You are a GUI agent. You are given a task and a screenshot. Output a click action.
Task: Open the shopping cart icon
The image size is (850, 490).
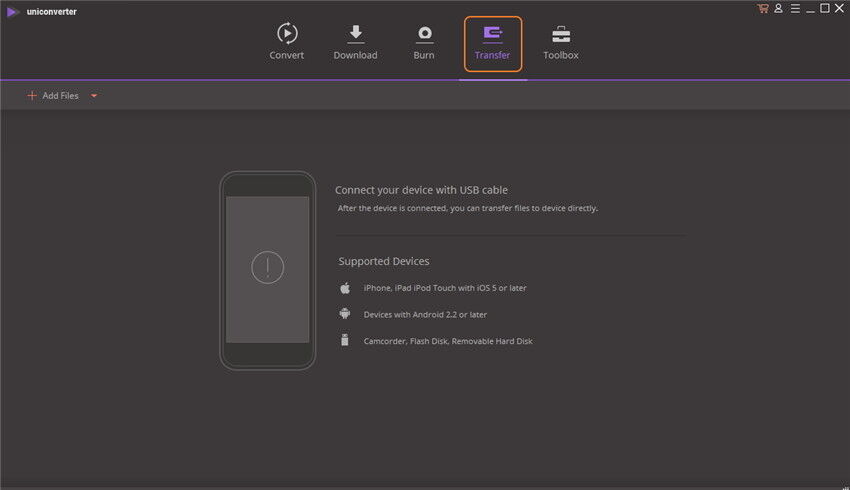coord(763,8)
